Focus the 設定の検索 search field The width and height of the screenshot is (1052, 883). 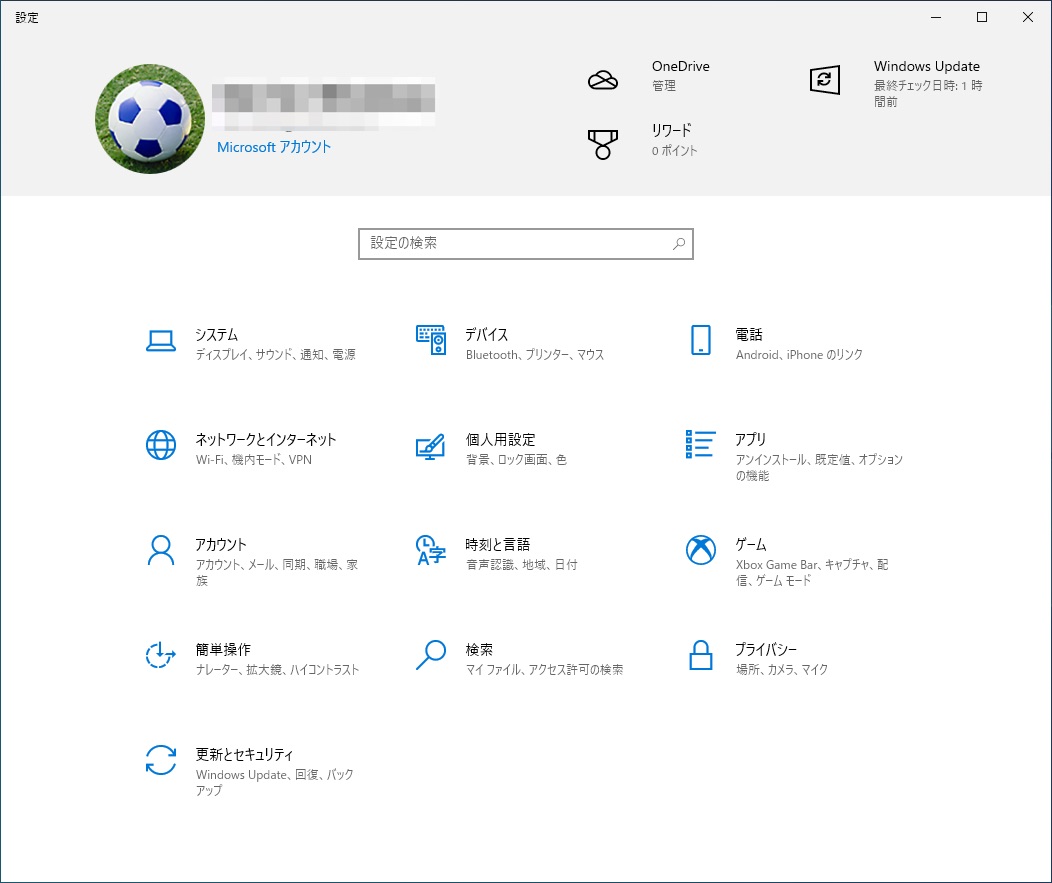[526, 244]
